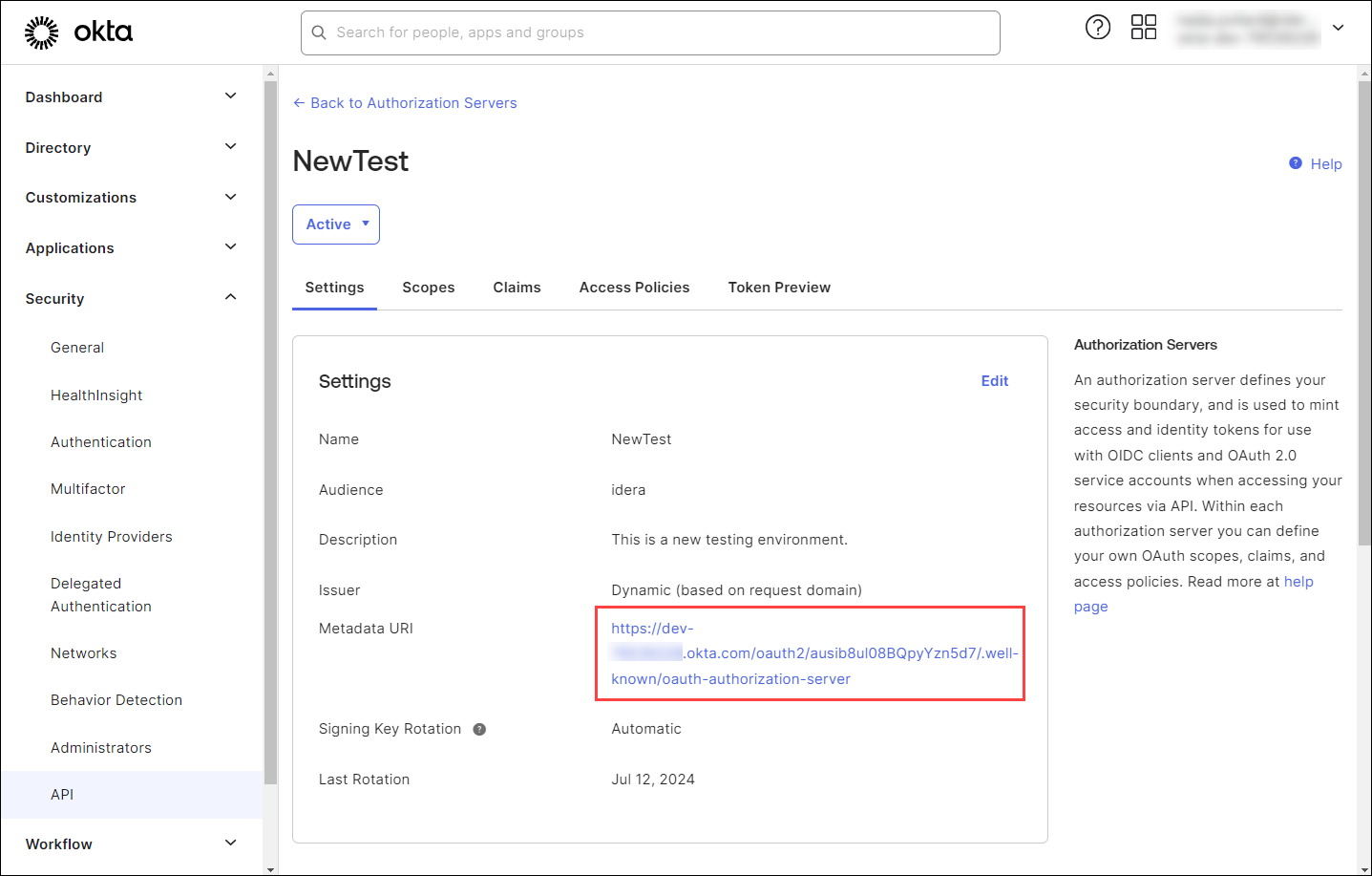Image resolution: width=1372 pixels, height=876 pixels.
Task: Click Back to Authorization Servers link
Action: click(x=405, y=103)
